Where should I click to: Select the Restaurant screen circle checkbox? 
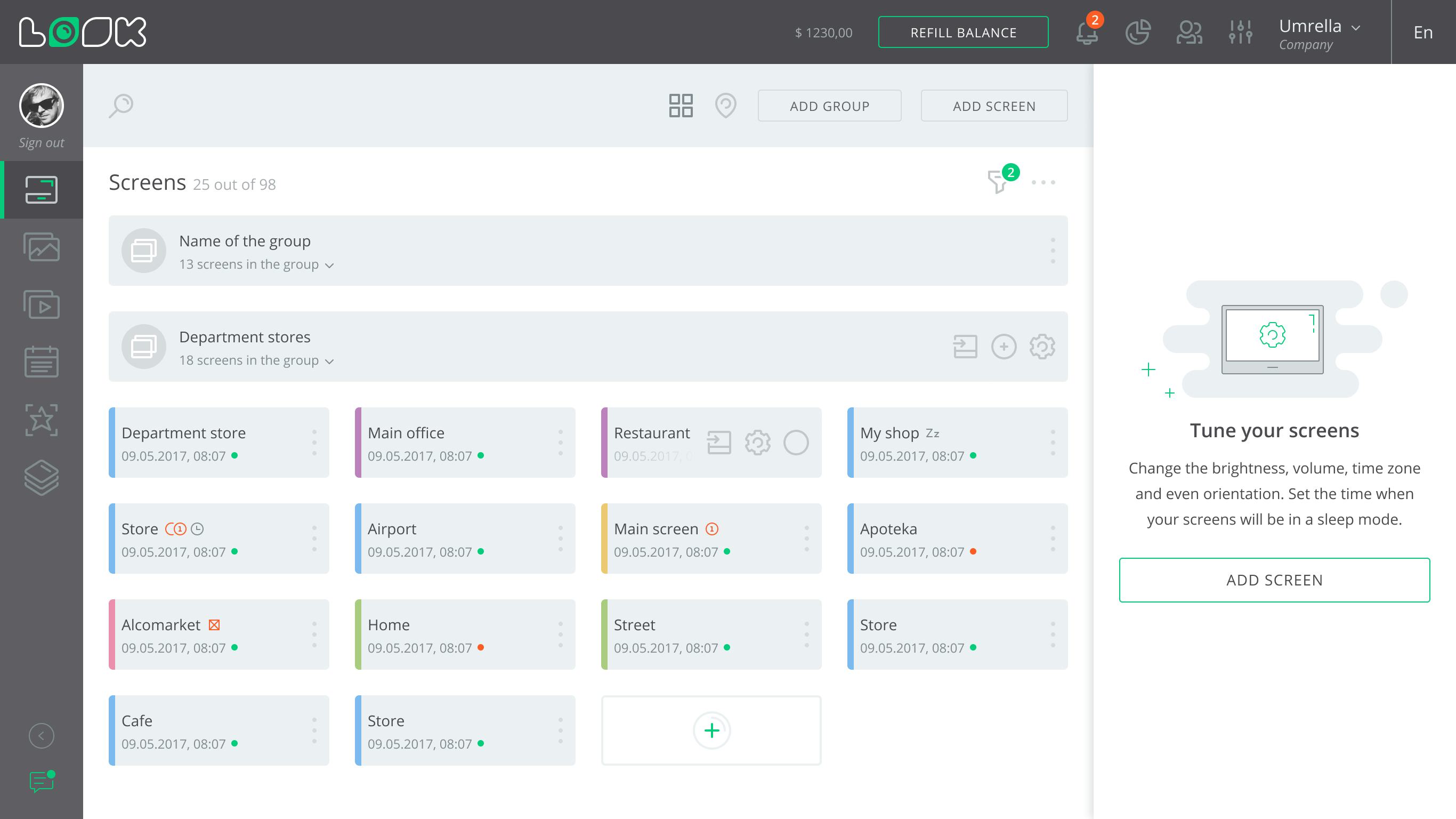(796, 443)
